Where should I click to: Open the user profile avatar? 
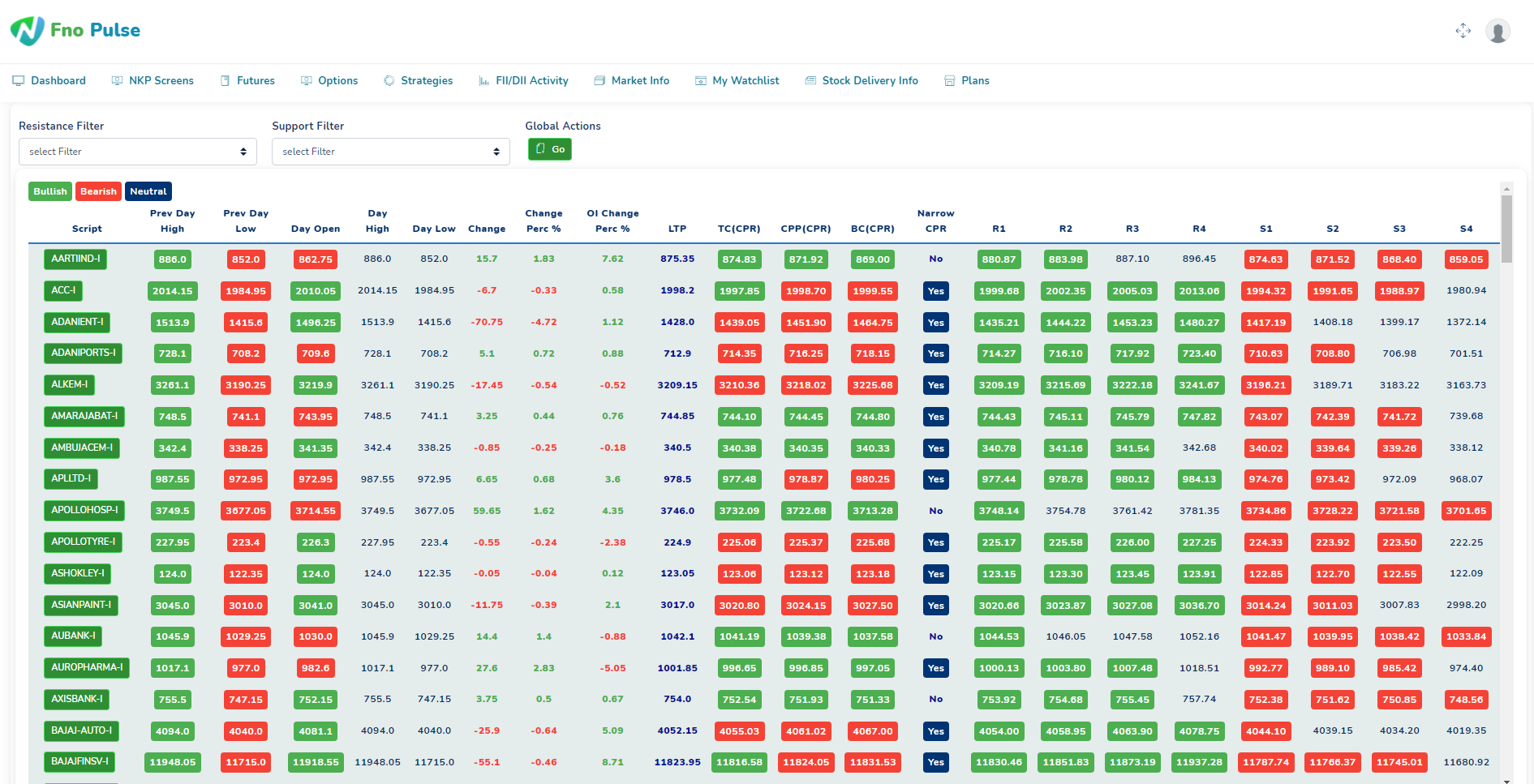tap(1497, 32)
